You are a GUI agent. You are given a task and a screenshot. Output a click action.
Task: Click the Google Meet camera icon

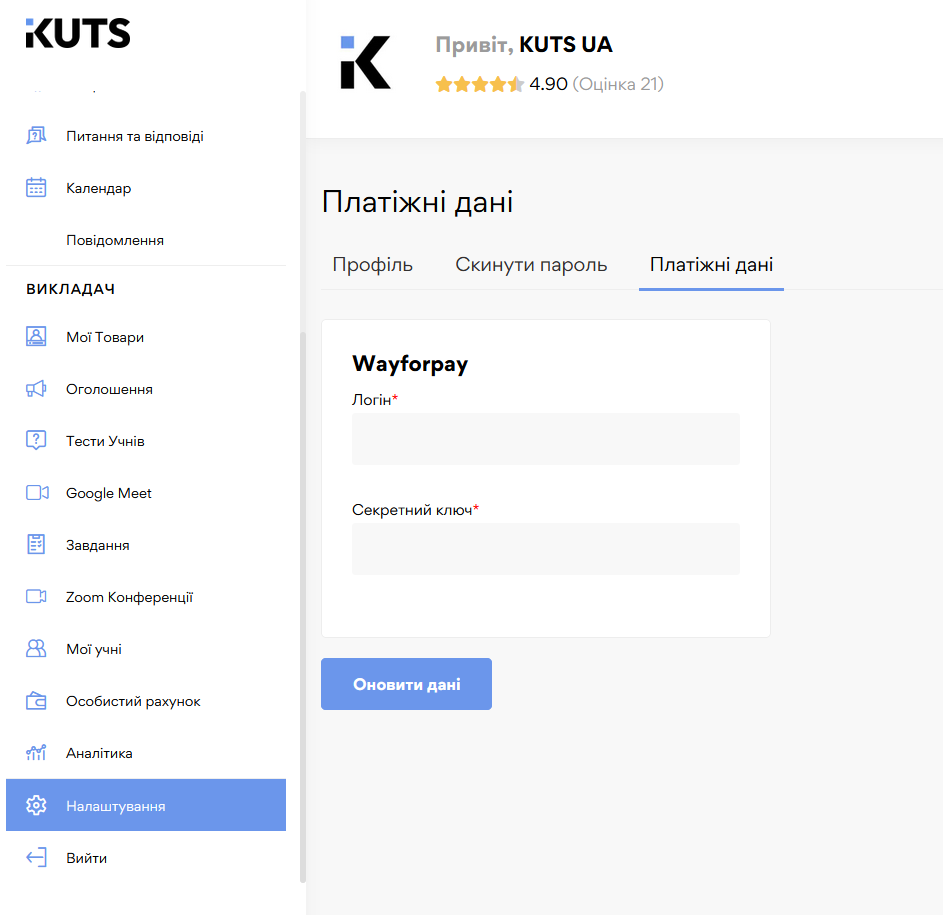tap(36, 493)
